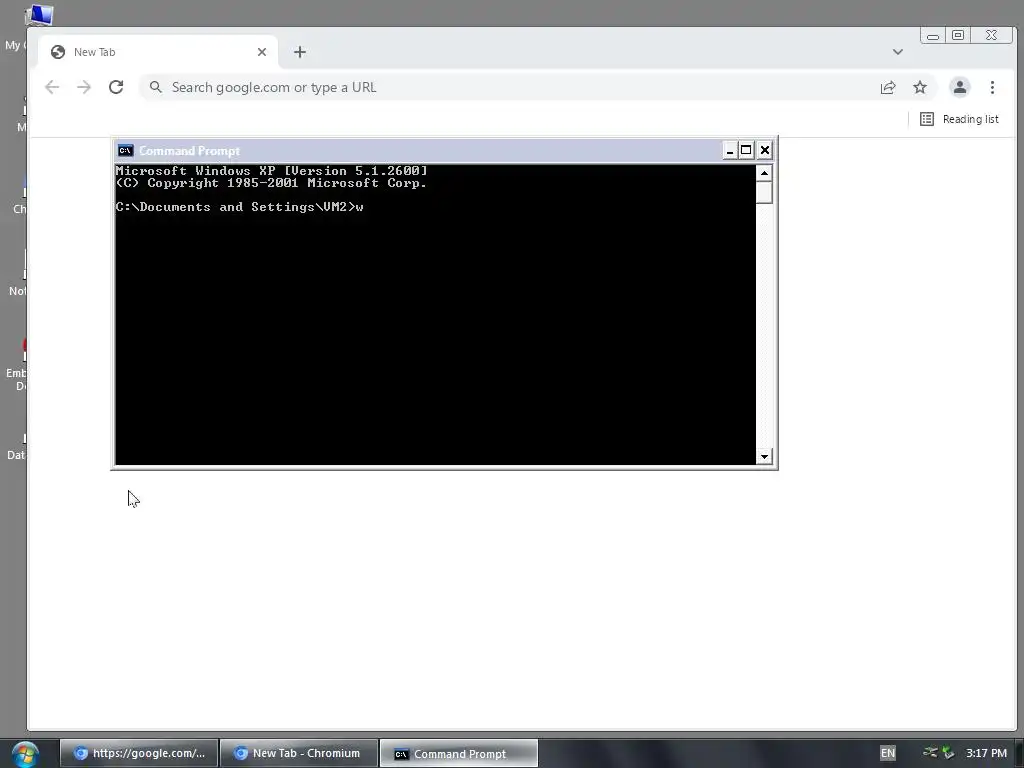Click the network connection tray icon

(930, 752)
